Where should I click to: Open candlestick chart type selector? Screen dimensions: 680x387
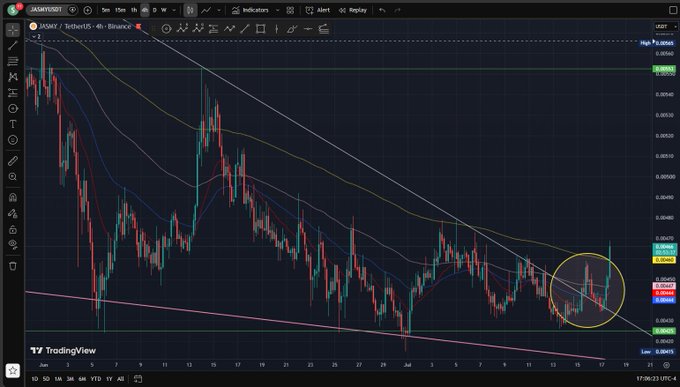tap(190, 10)
